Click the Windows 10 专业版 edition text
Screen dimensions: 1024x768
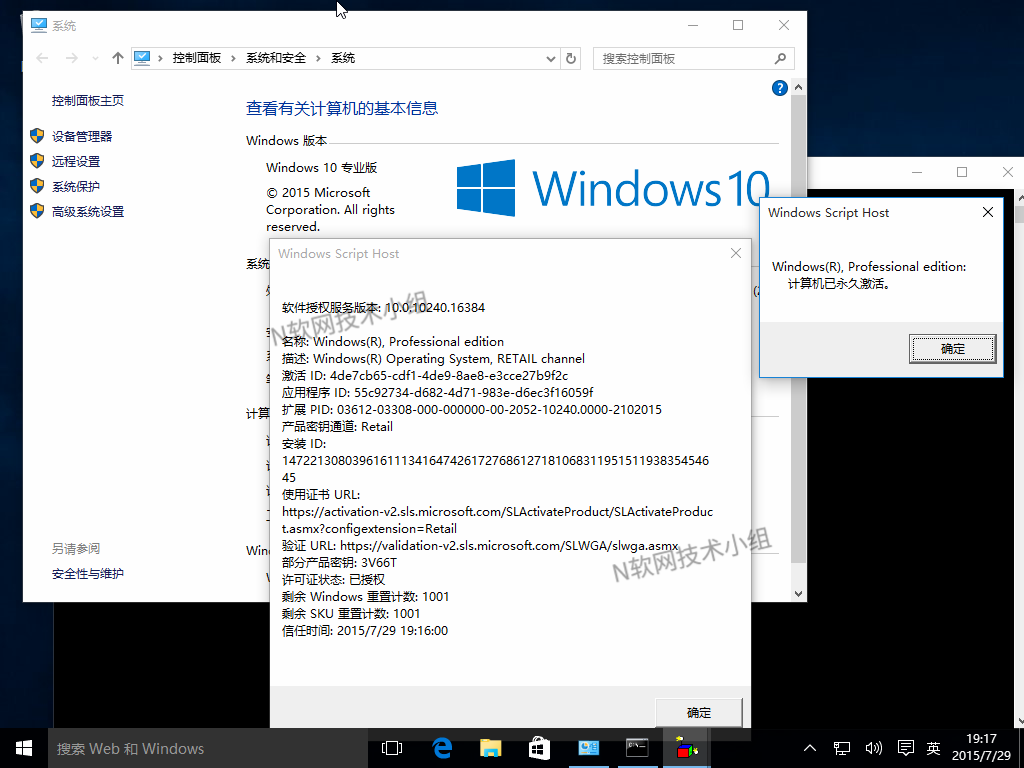tap(321, 168)
